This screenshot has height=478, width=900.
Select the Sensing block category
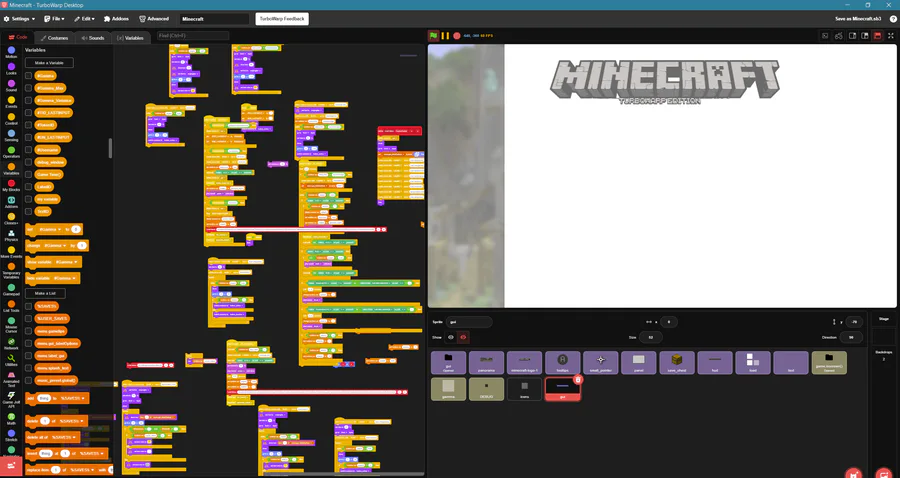click(11, 135)
